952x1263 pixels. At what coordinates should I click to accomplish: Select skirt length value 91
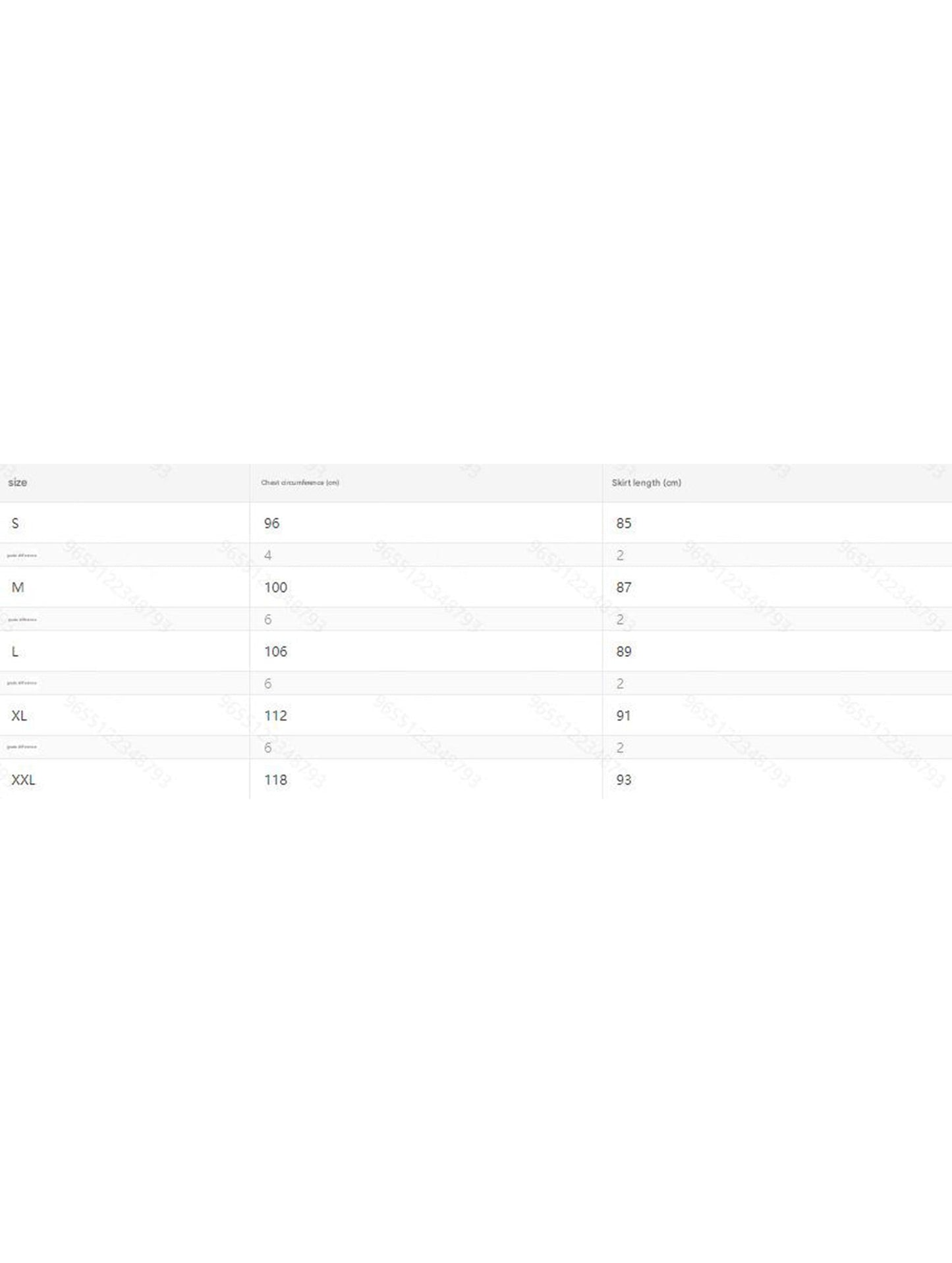[x=623, y=716]
